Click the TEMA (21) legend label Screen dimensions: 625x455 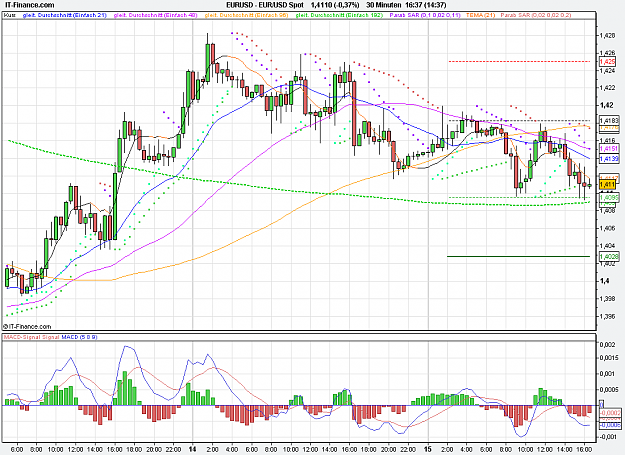(x=480, y=15)
